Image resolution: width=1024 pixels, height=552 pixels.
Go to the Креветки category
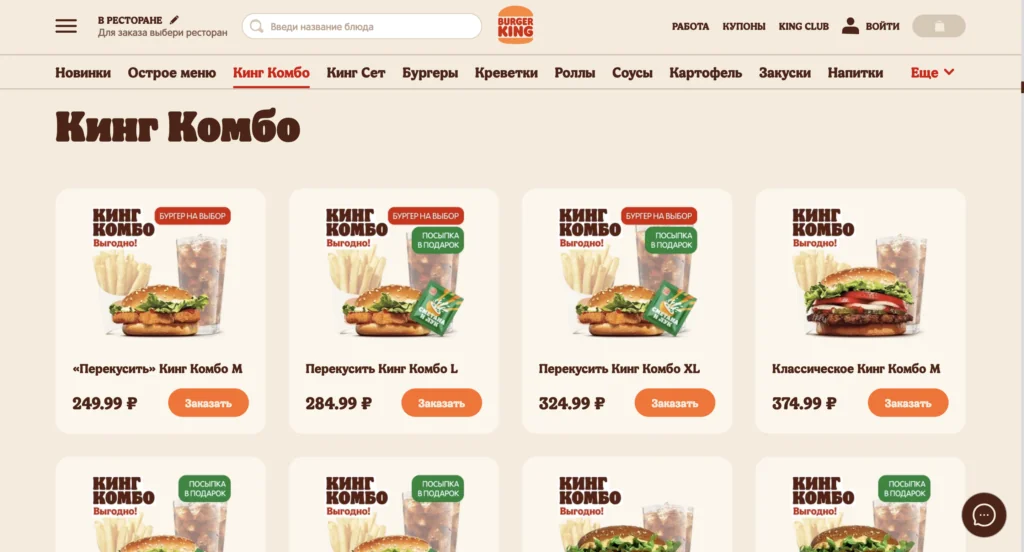(x=506, y=73)
